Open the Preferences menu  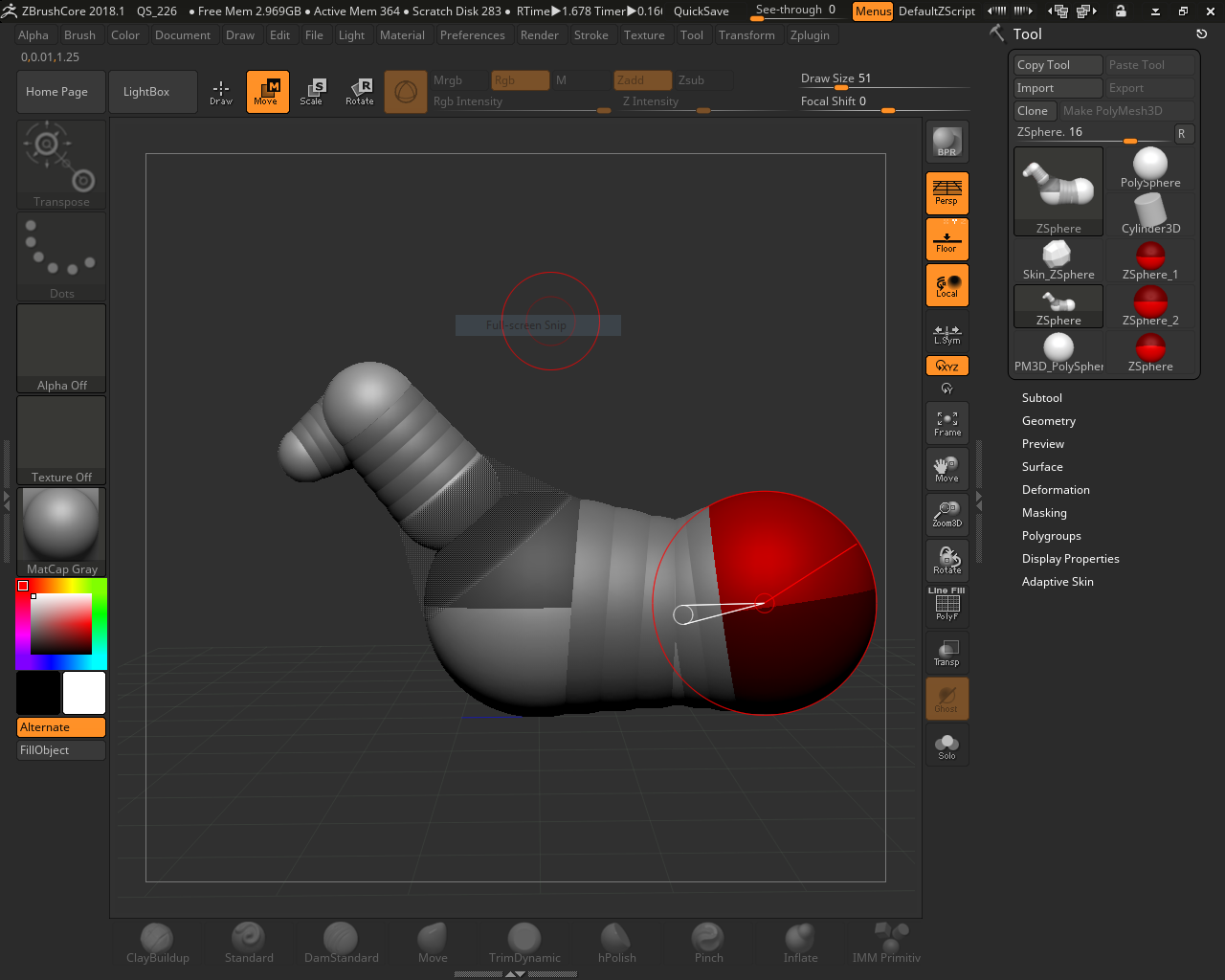[x=473, y=34]
